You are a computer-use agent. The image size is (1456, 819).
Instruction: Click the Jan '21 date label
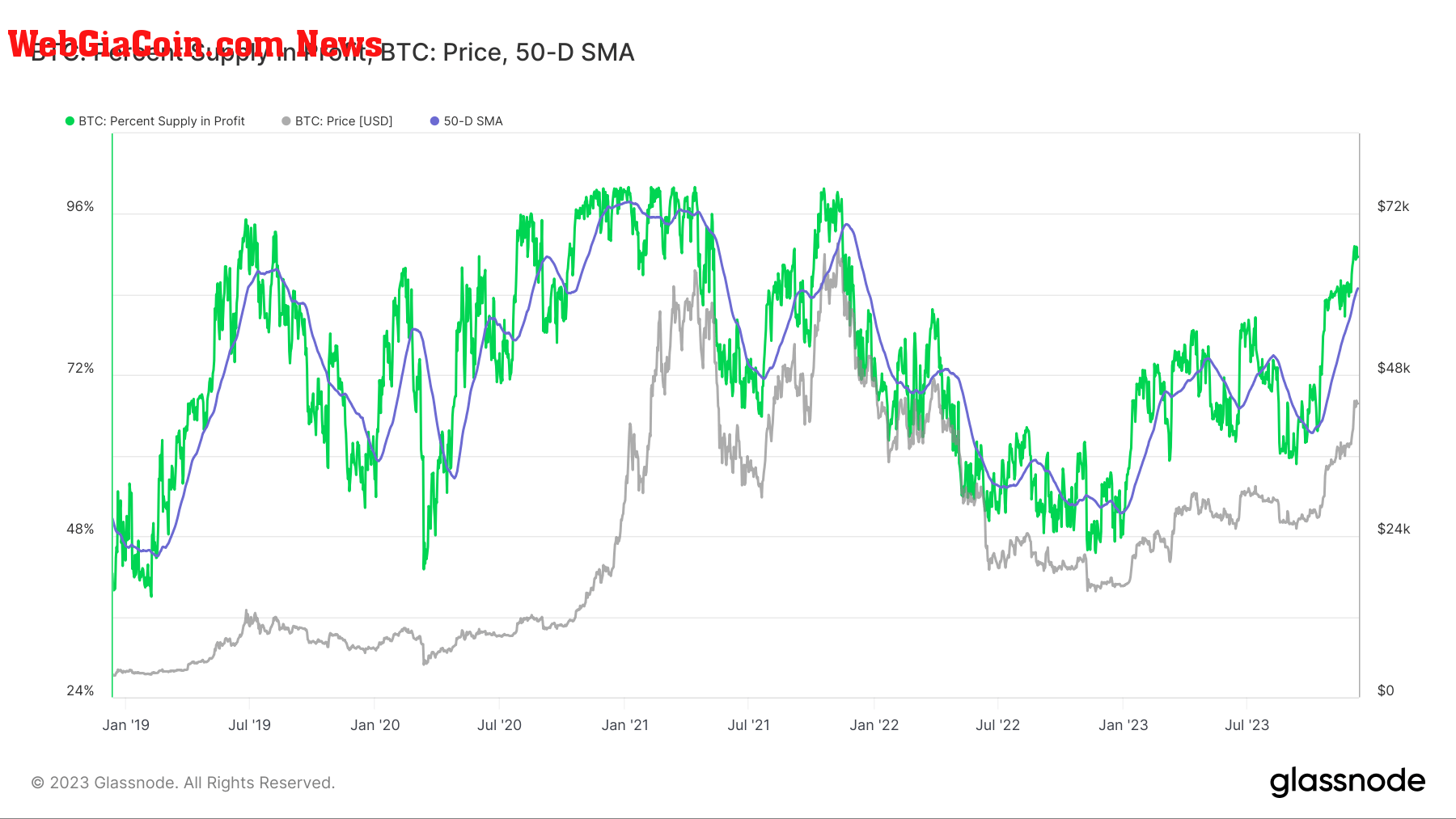click(x=625, y=725)
